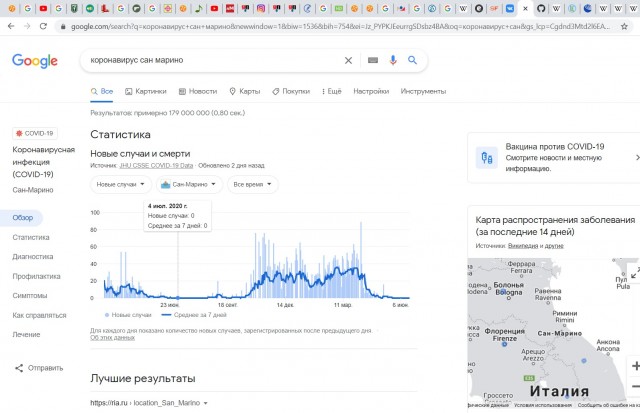Open the Картинки tab
The image size is (640, 413).
pyautogui.click(x=146, y=91)
